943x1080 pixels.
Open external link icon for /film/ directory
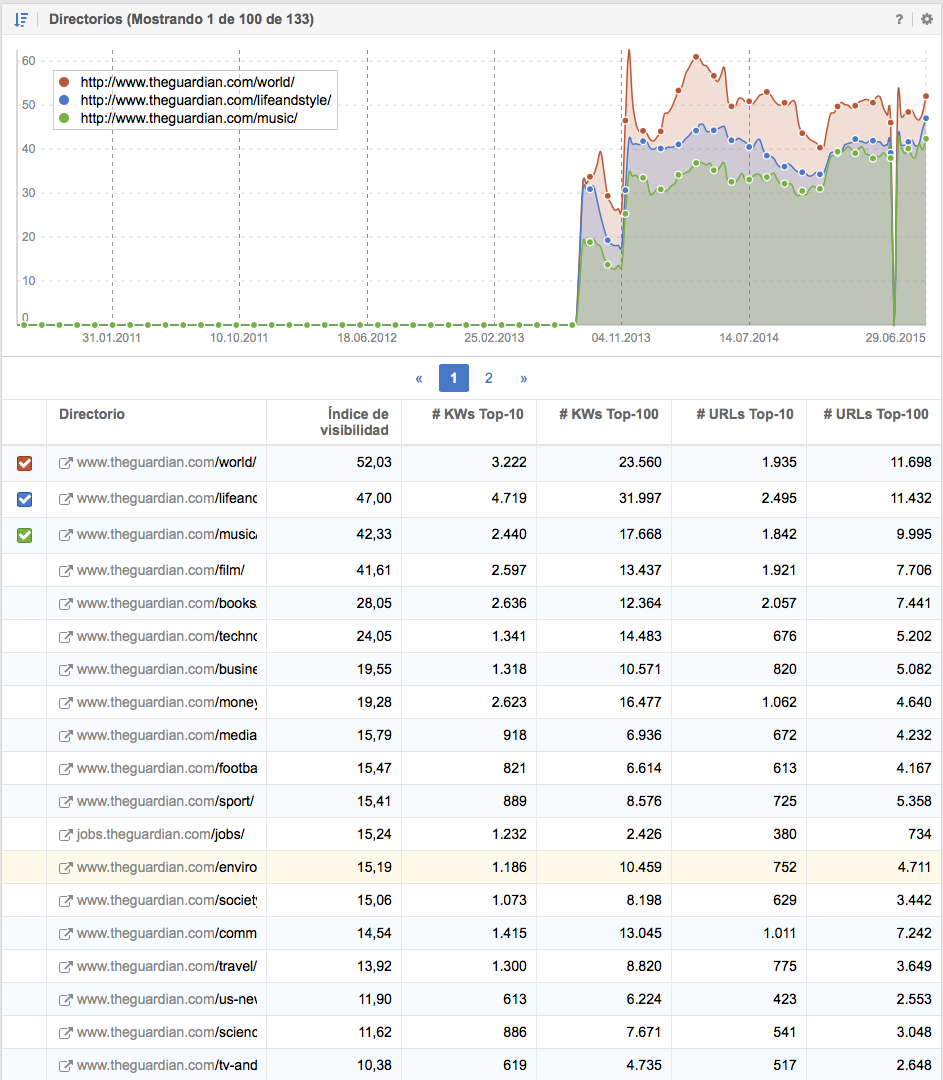pos(66,571)
